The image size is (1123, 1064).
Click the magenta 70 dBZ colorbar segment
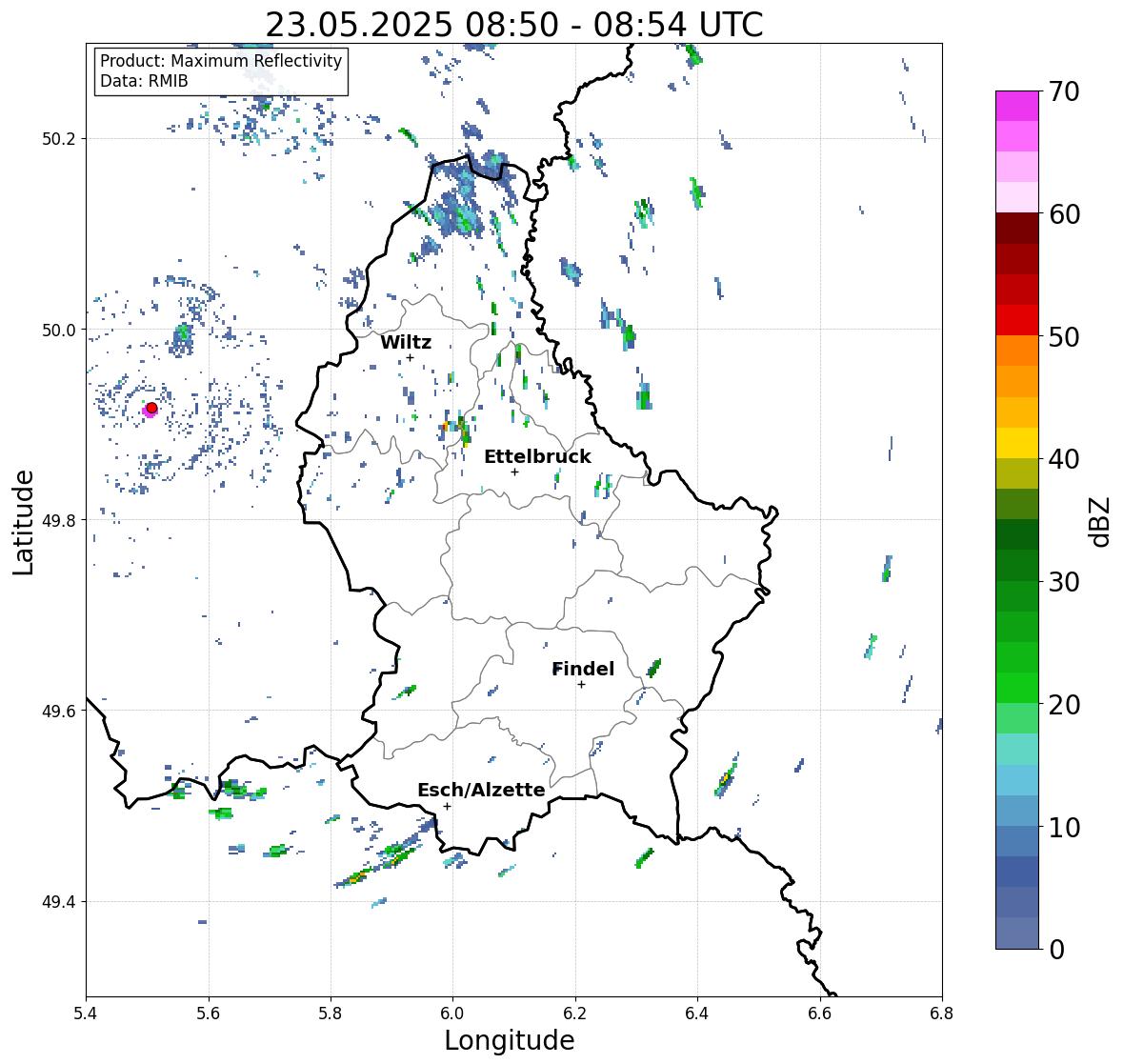(1017, 106)
